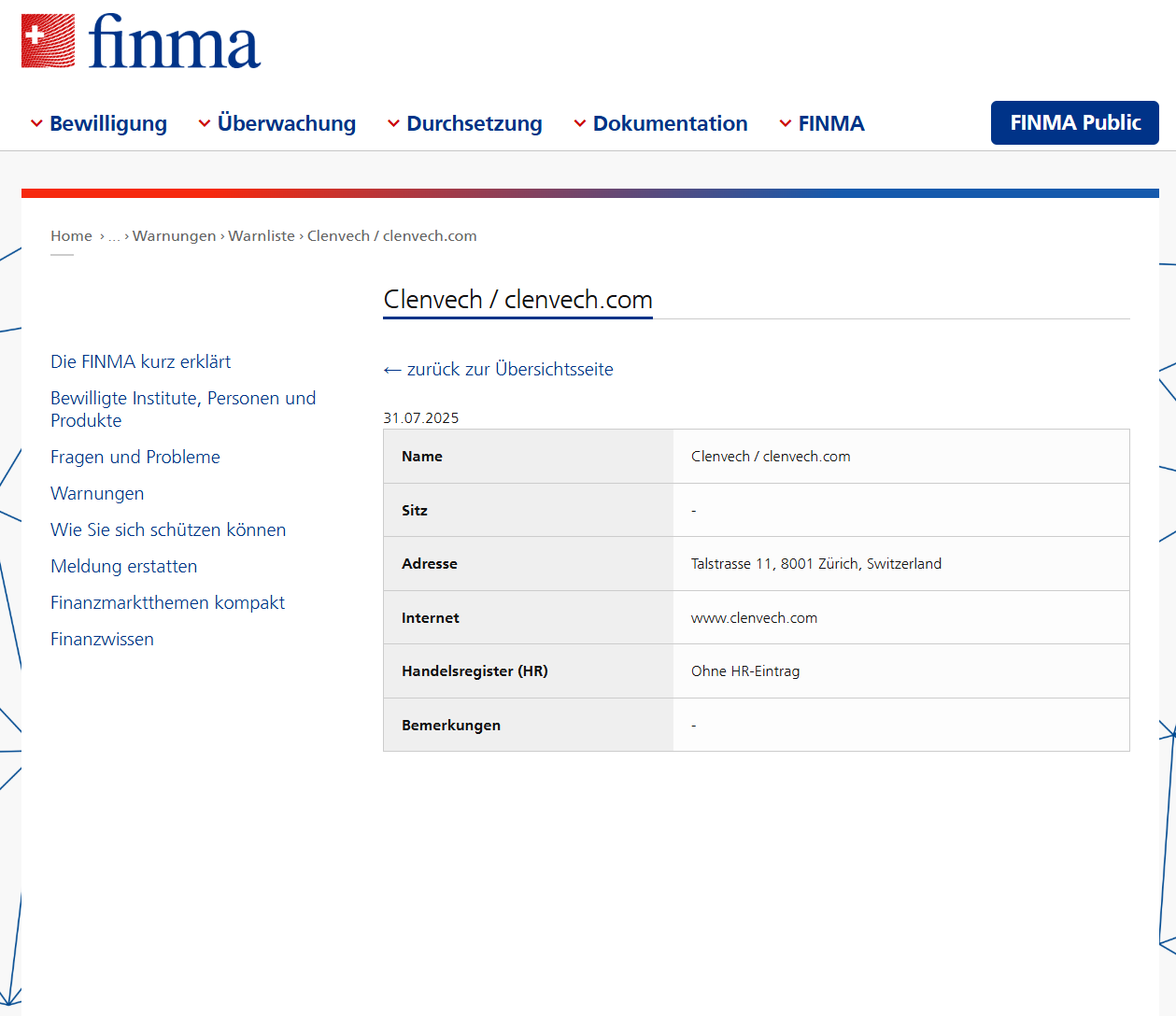
Task: Open Finanzmarktthemen kompakt in sidebar
Action: 168,602
